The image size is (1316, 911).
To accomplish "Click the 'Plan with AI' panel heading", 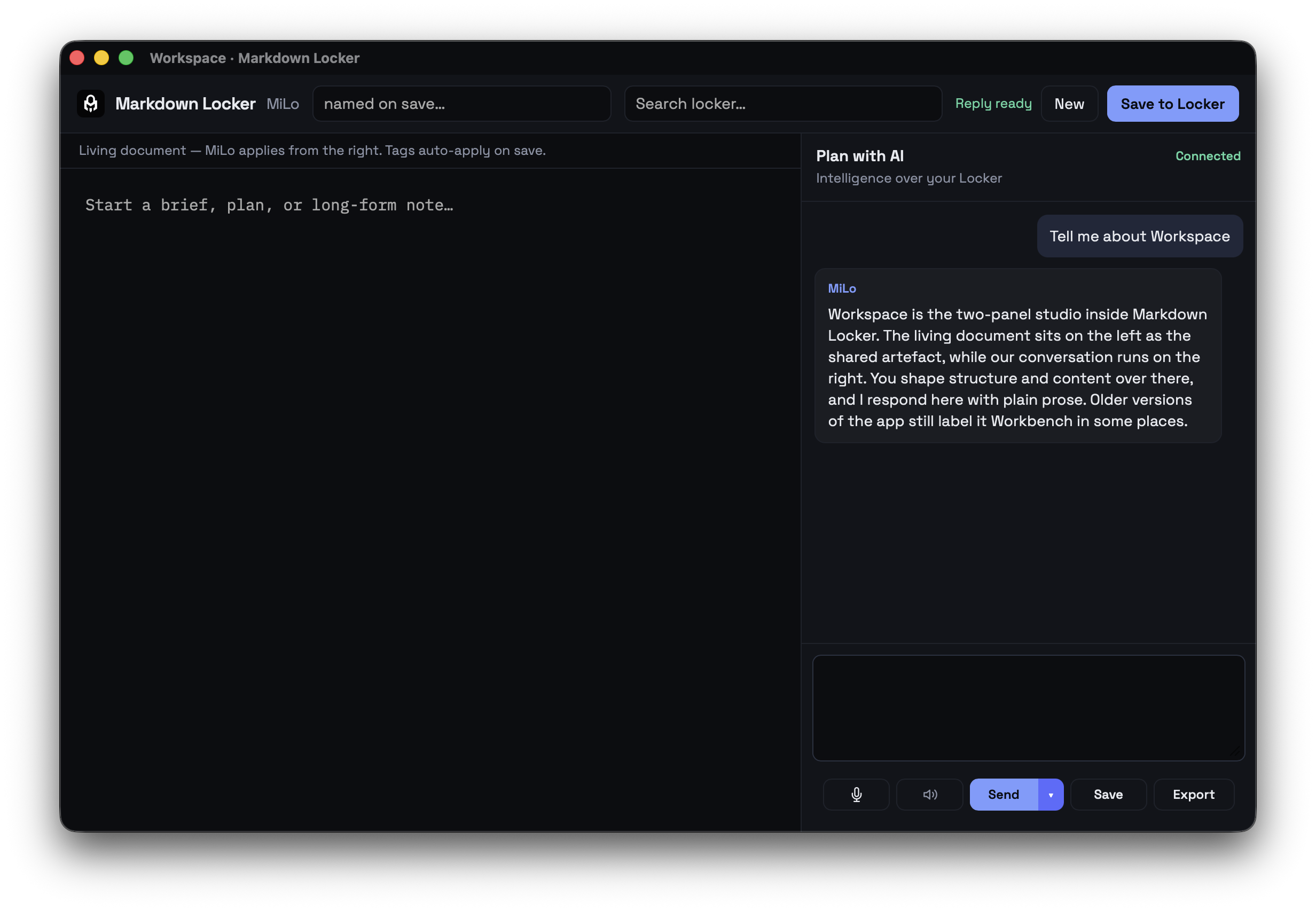I will (860, 156).
